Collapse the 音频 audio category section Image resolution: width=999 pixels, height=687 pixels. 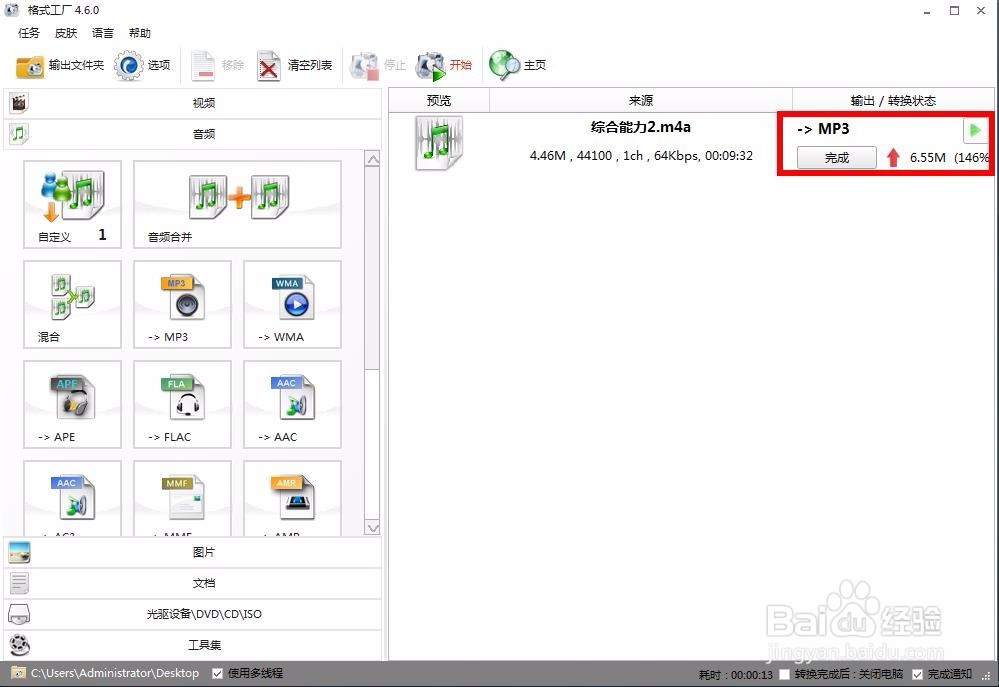pyautogui.click(x=193, y=134)
